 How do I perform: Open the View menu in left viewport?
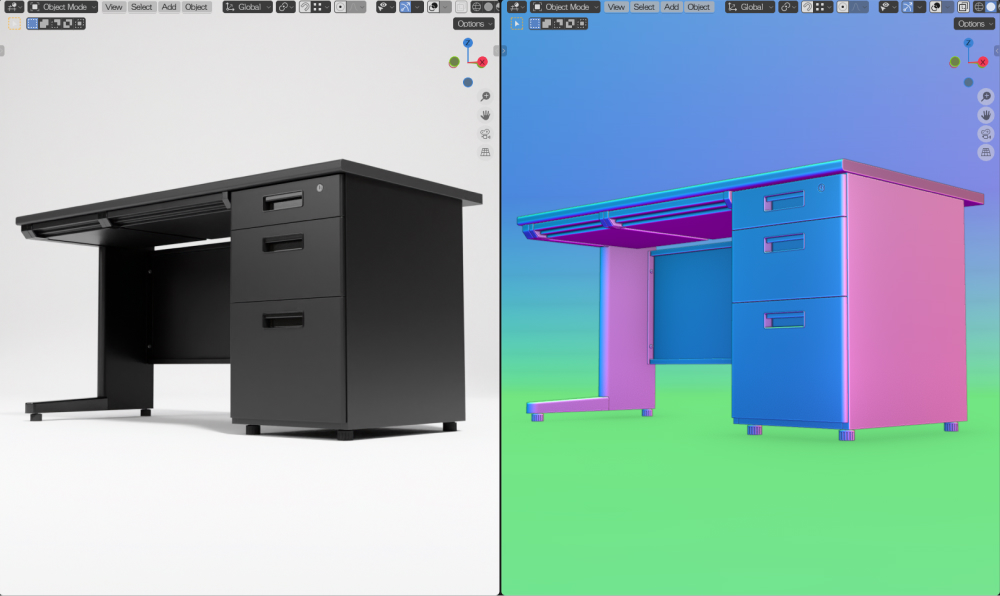coord(114,7)
